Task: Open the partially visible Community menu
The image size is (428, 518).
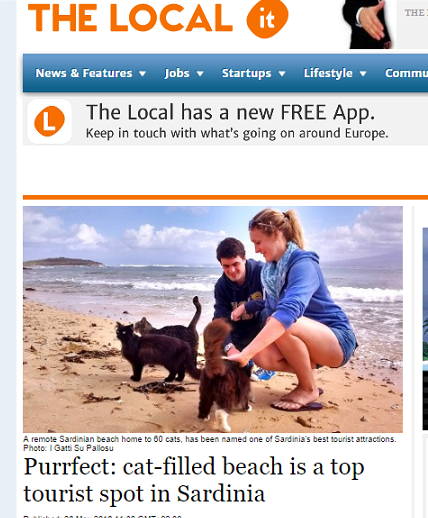Action: click(406, 73)
